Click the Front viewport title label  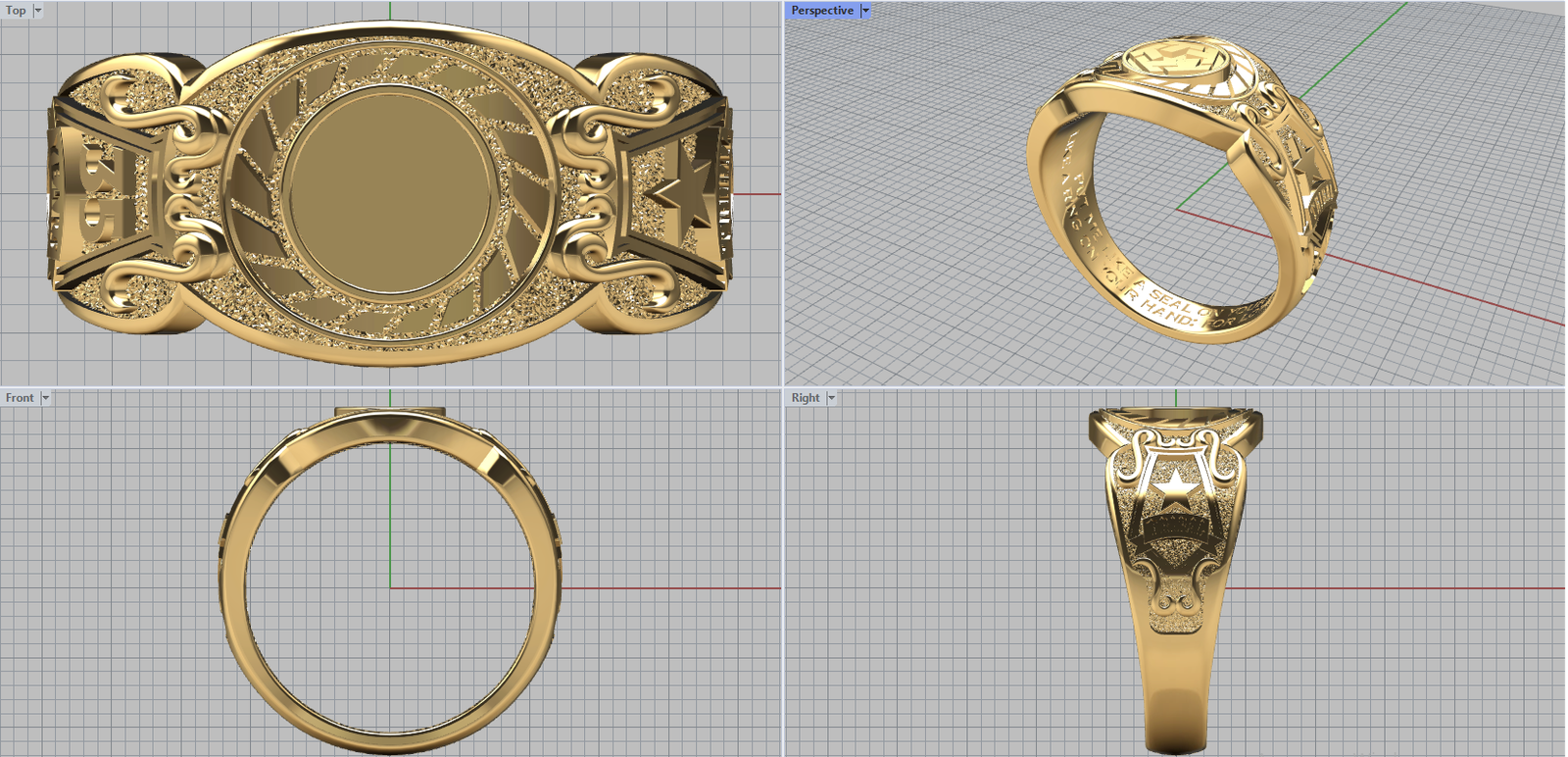(x=20, y=398)
